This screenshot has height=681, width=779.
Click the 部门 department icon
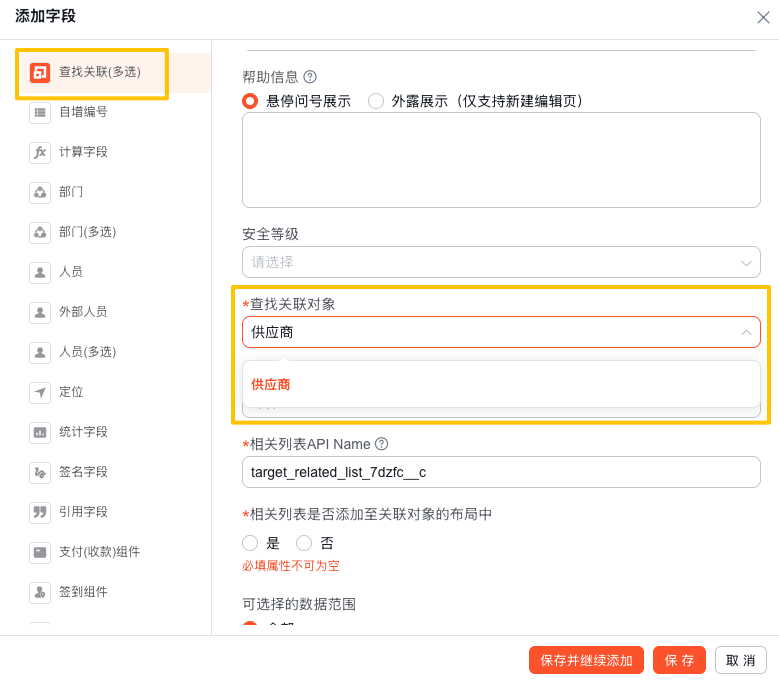click(x=40, y=192)
